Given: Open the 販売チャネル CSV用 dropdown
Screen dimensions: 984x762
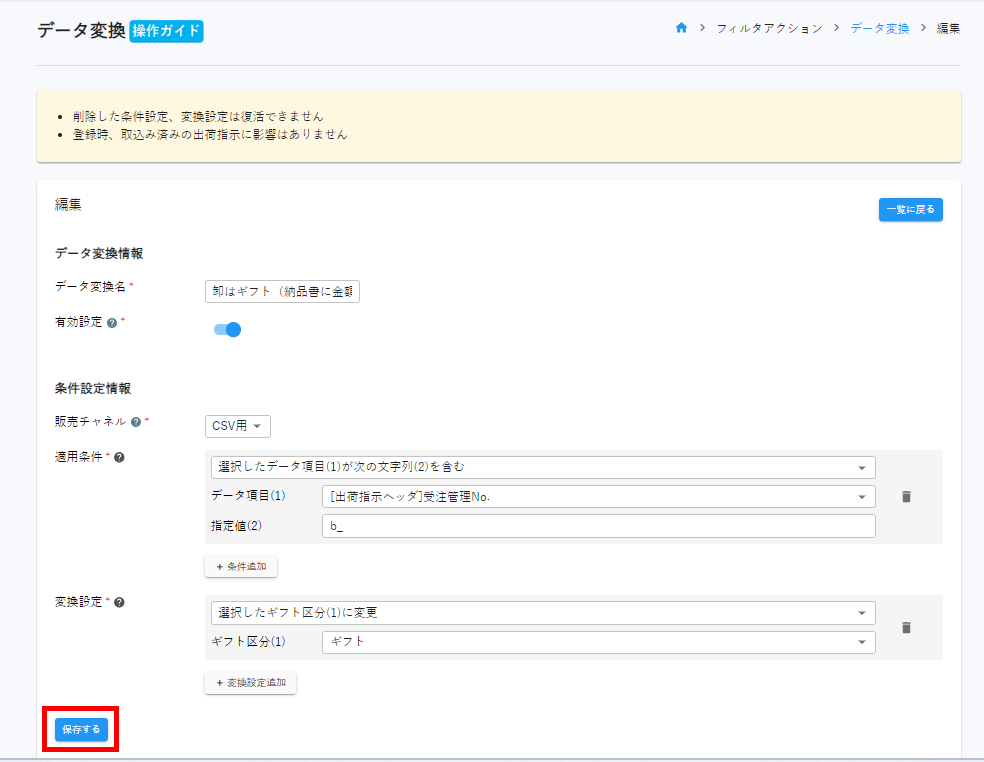Looking at the screenshot, I should [x=238, y=426].
